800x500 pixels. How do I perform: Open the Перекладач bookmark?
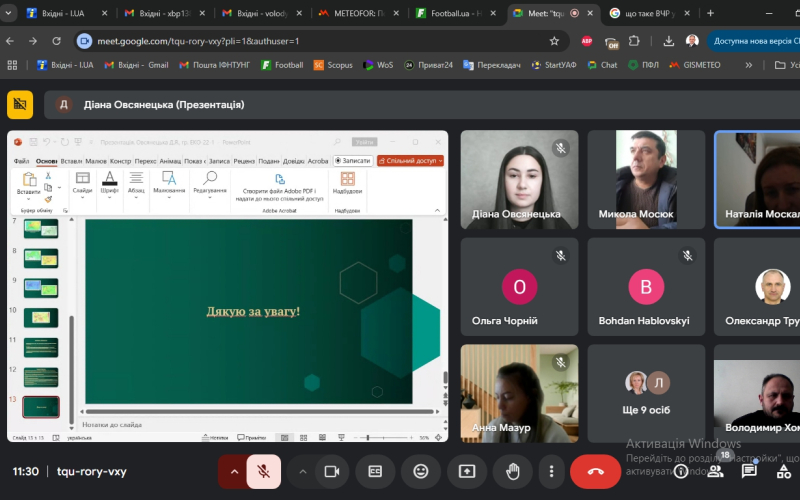pos(492,65)
